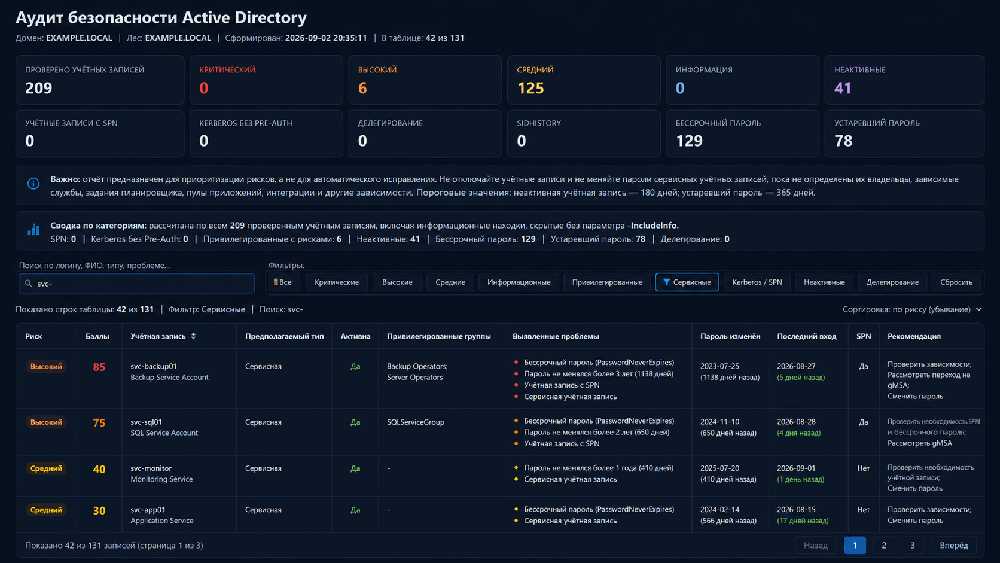Open the Неактивные card showing 41

click(x=904, y=80)
